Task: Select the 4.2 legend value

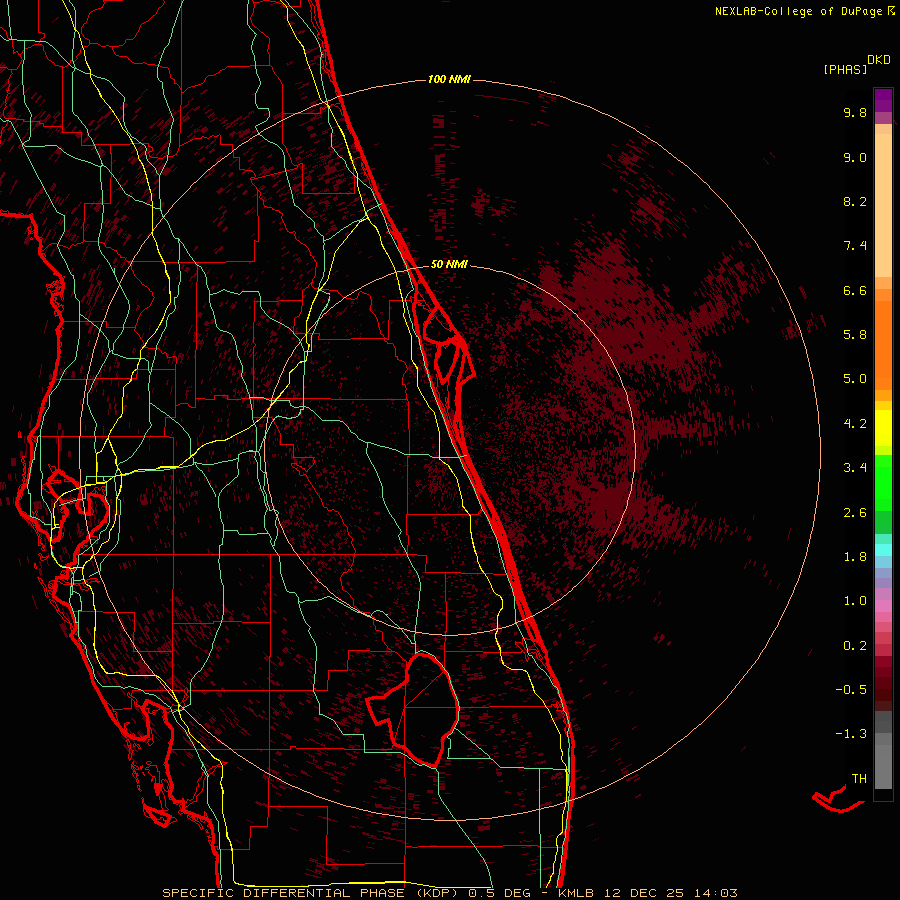Action: pyautogui.click(x=855, y=424)
